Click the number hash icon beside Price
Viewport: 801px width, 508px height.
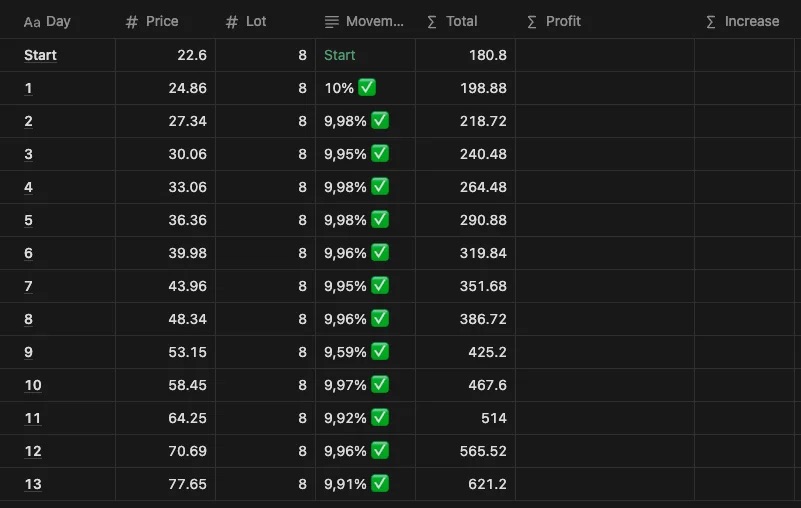click(132, 22)
